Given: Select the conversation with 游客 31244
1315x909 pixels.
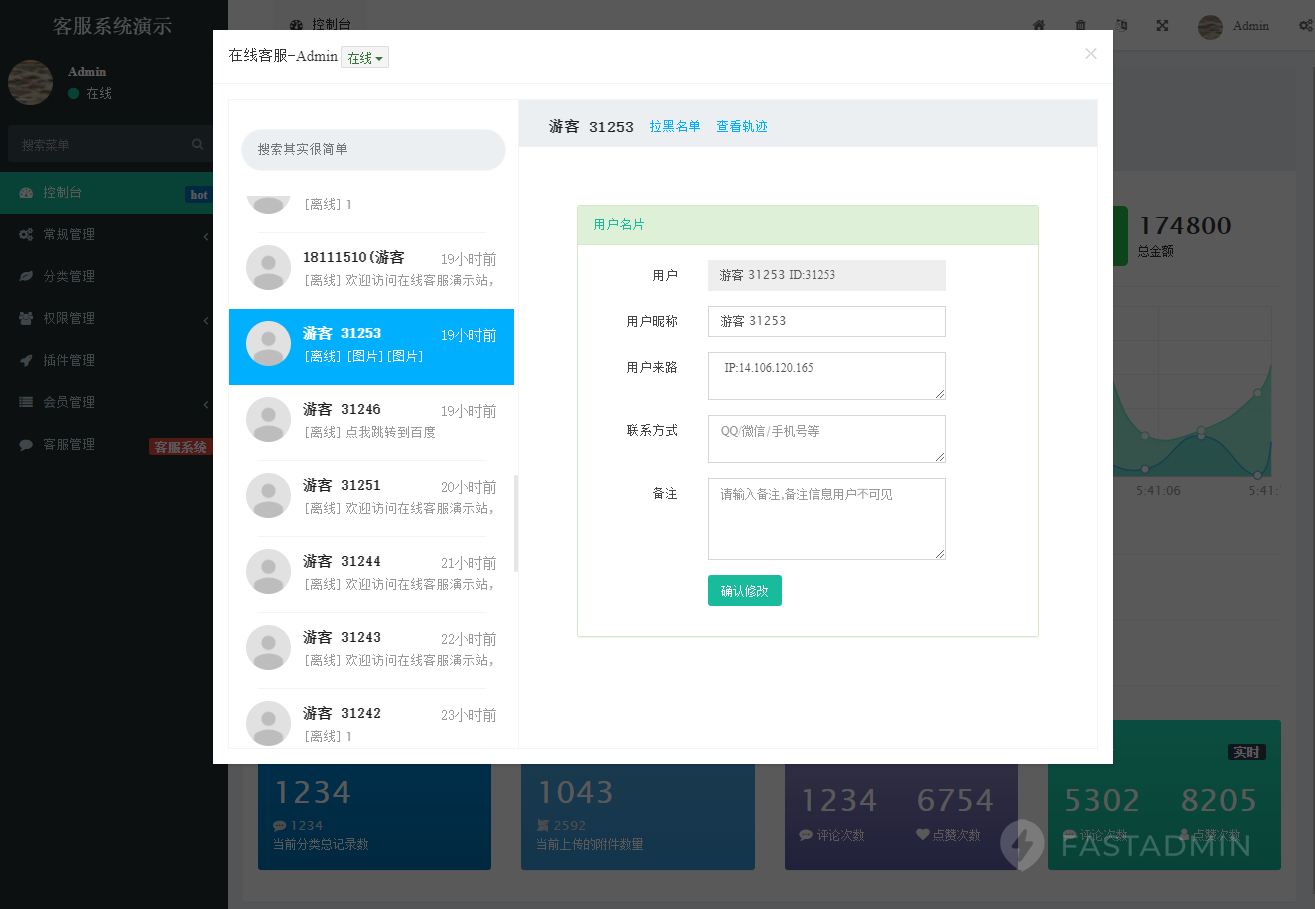Looking at the screenshot, I should coord(372,571).
